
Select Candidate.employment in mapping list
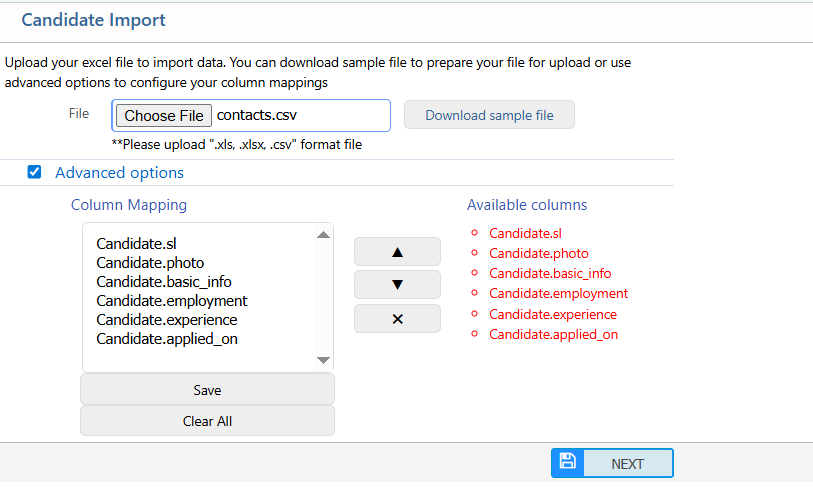click(172, 301)
